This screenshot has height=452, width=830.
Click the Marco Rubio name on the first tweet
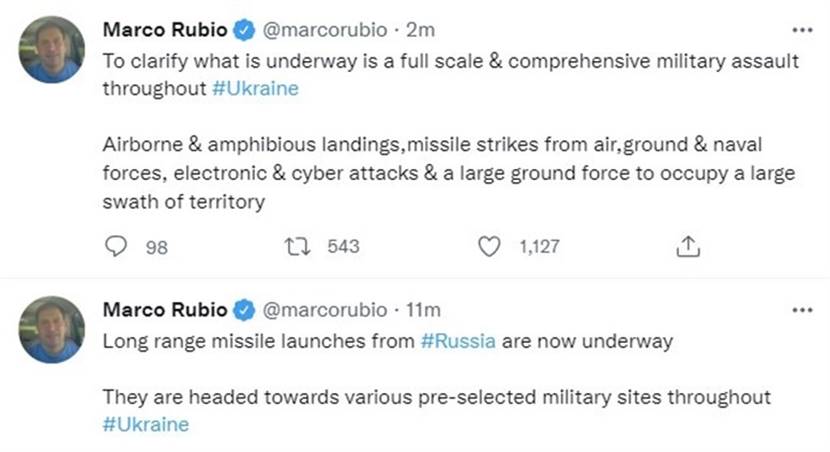[164, 31]
